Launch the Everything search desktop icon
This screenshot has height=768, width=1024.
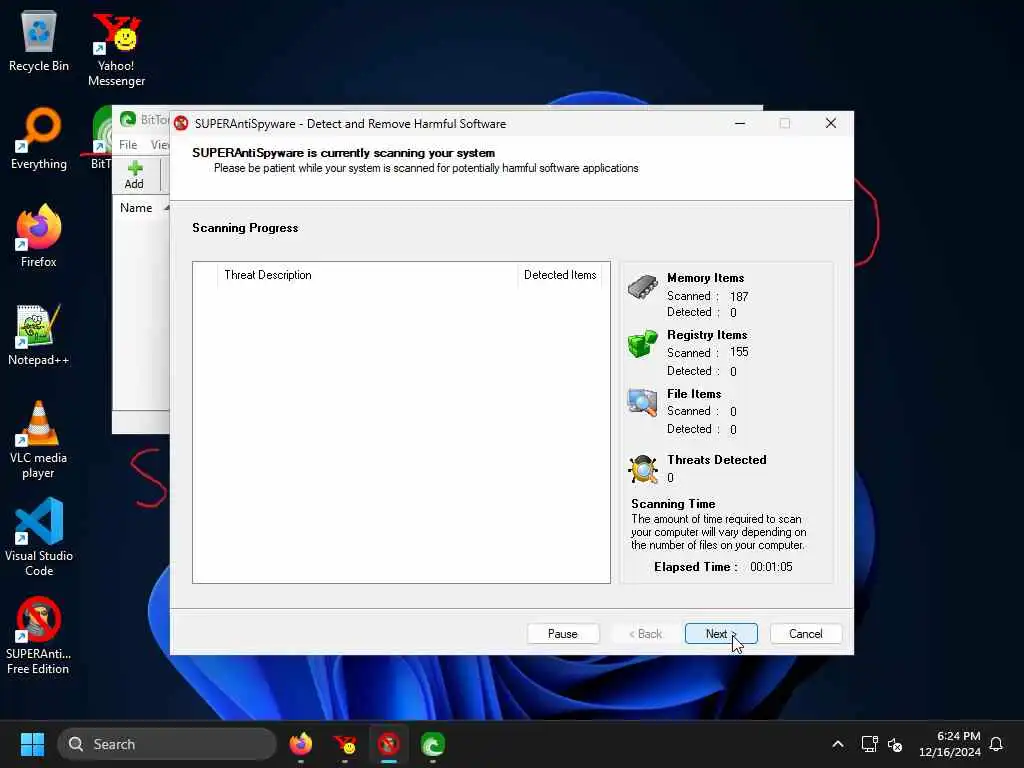point(39,139)
